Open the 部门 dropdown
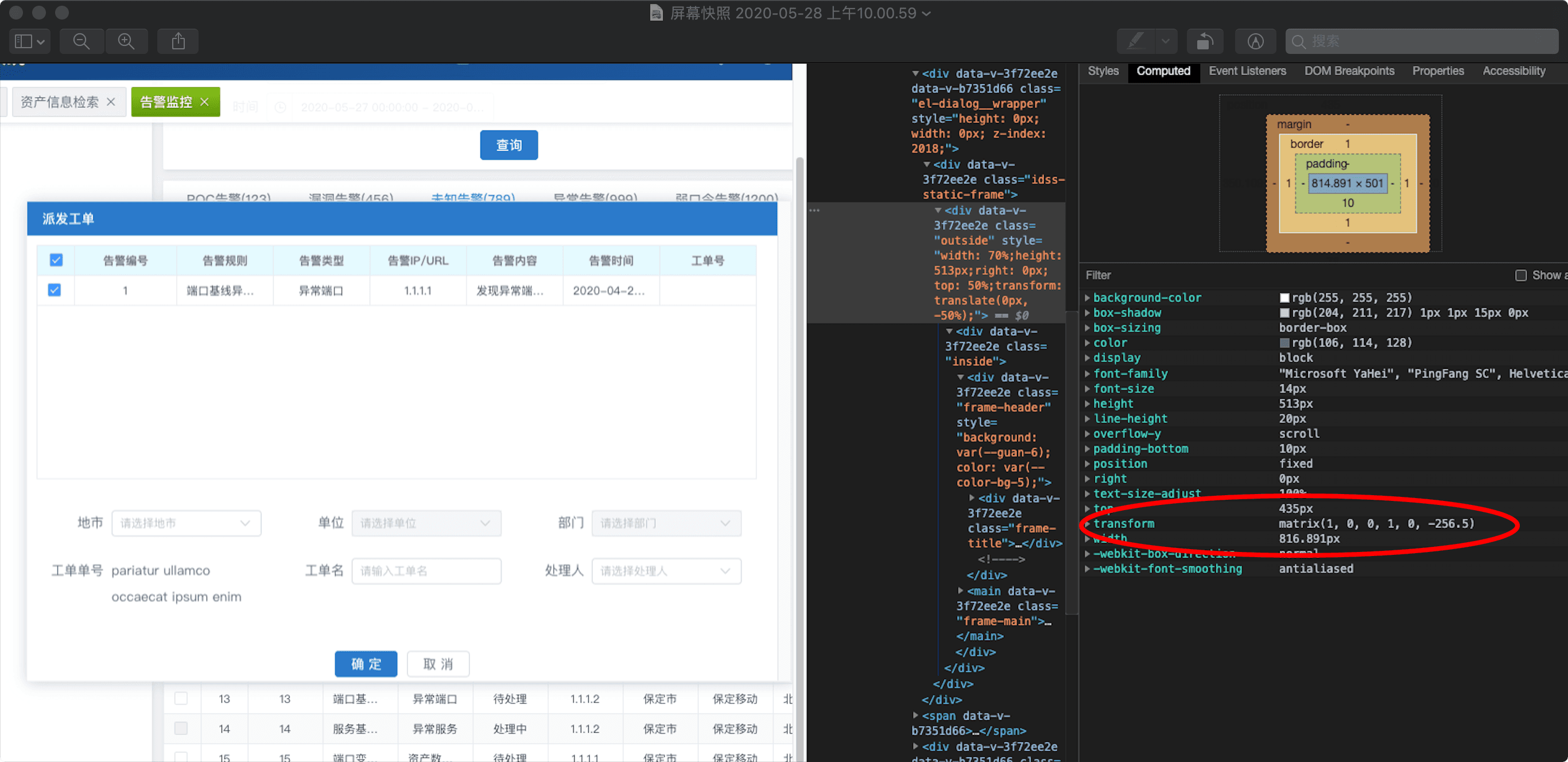Screen dimensions: 1568x762 [666, 523]
